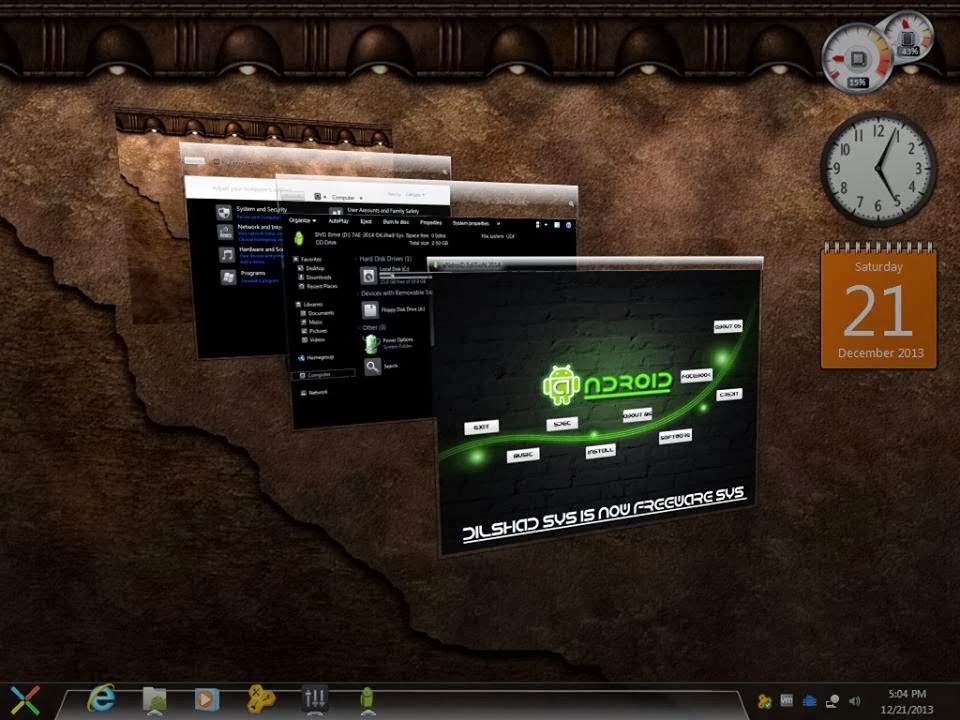Toggle preview pane icon in Computer window
The height and width of the screenshot is (720, 960).
[557, 225]
